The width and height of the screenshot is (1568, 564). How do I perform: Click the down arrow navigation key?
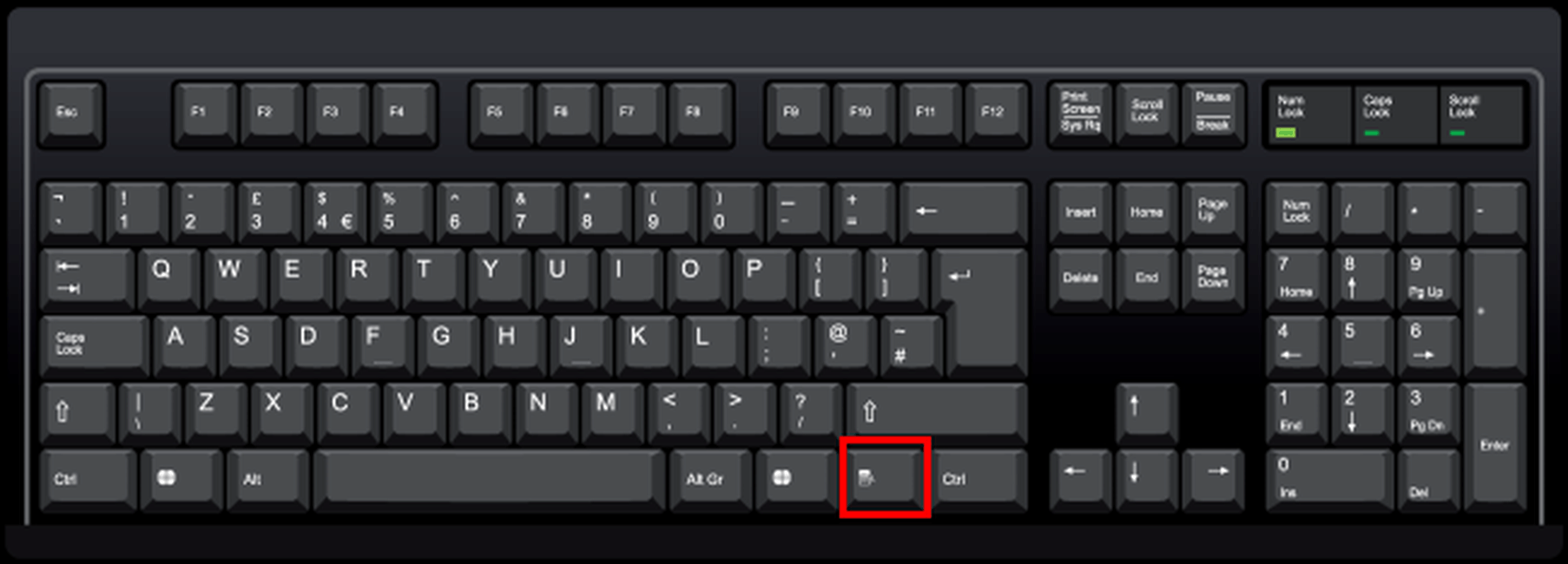point(1147,478)
